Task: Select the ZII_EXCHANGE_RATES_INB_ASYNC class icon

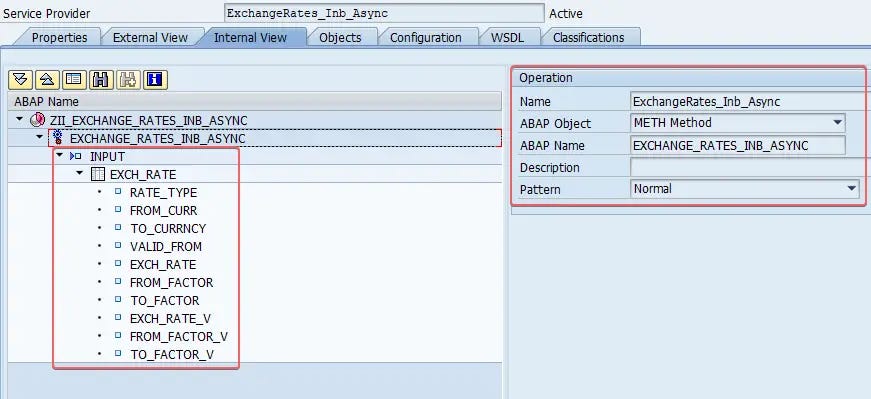Action: [37, 120]
